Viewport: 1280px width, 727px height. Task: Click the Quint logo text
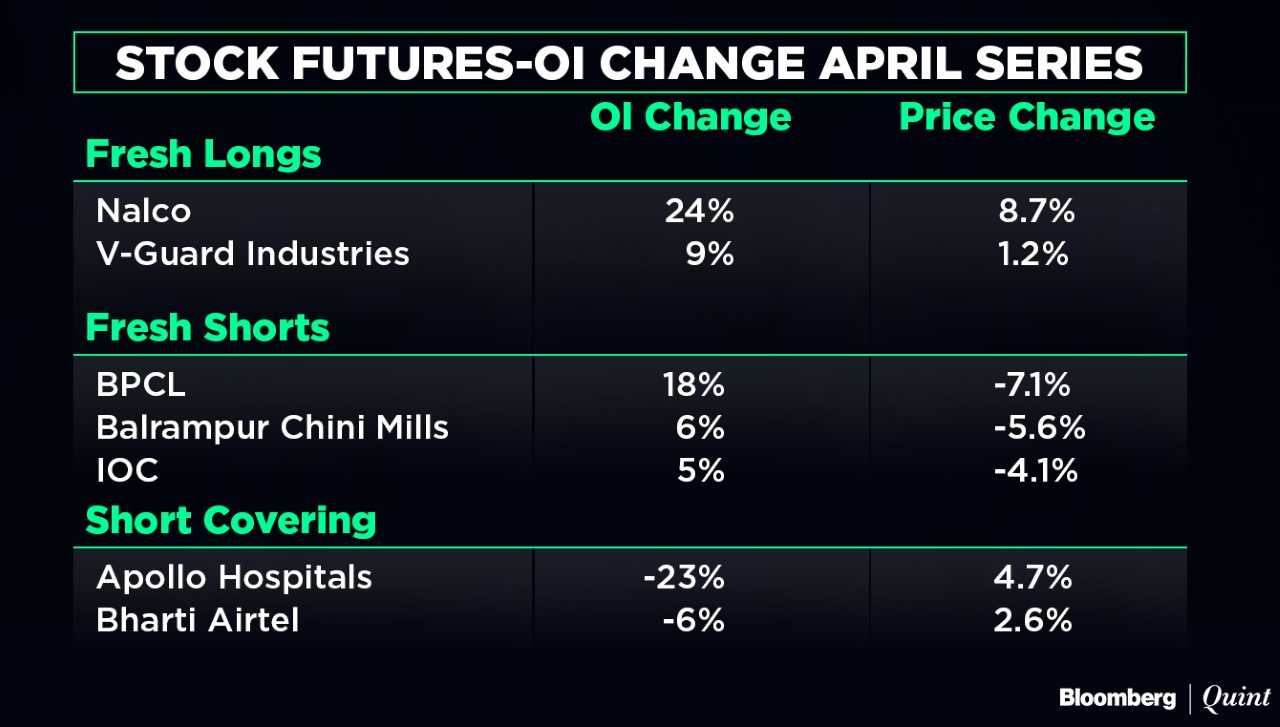point(1235,698)
